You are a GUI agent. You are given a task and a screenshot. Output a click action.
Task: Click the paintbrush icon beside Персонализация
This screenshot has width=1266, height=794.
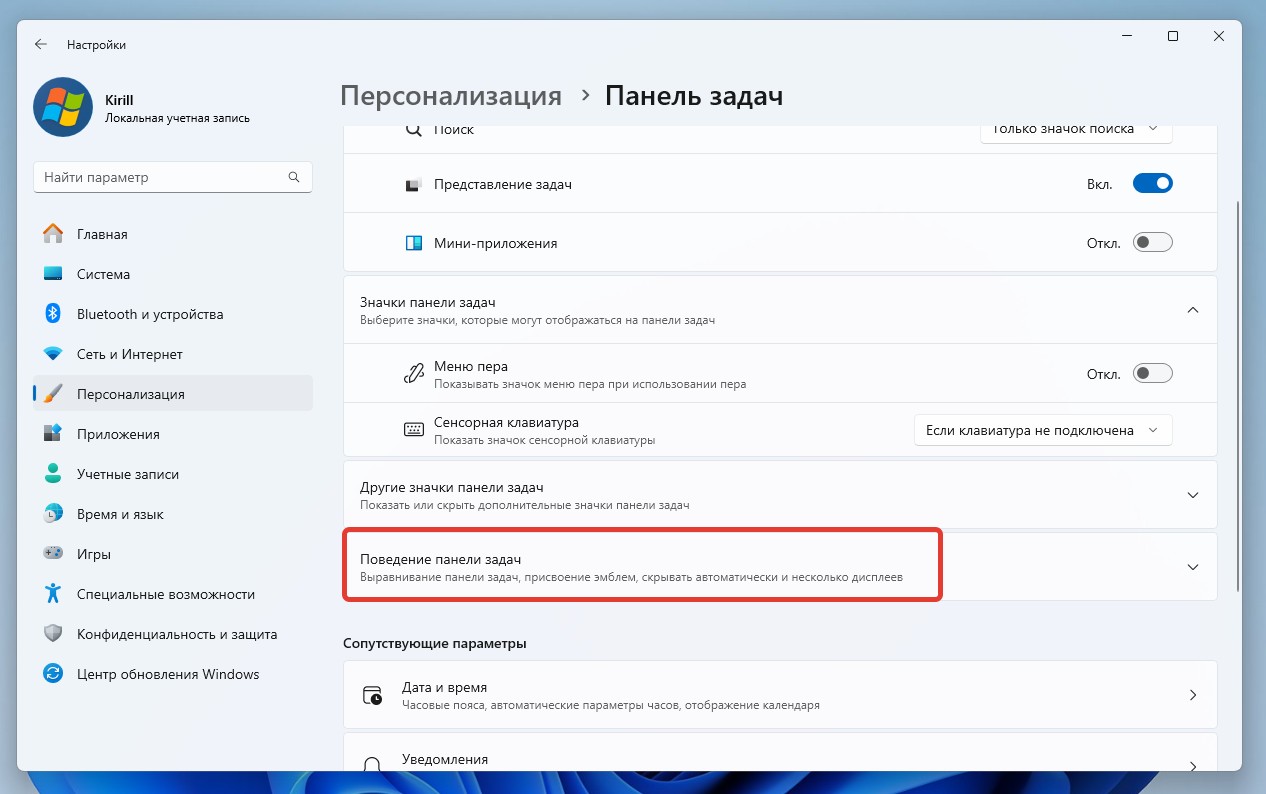54,394
